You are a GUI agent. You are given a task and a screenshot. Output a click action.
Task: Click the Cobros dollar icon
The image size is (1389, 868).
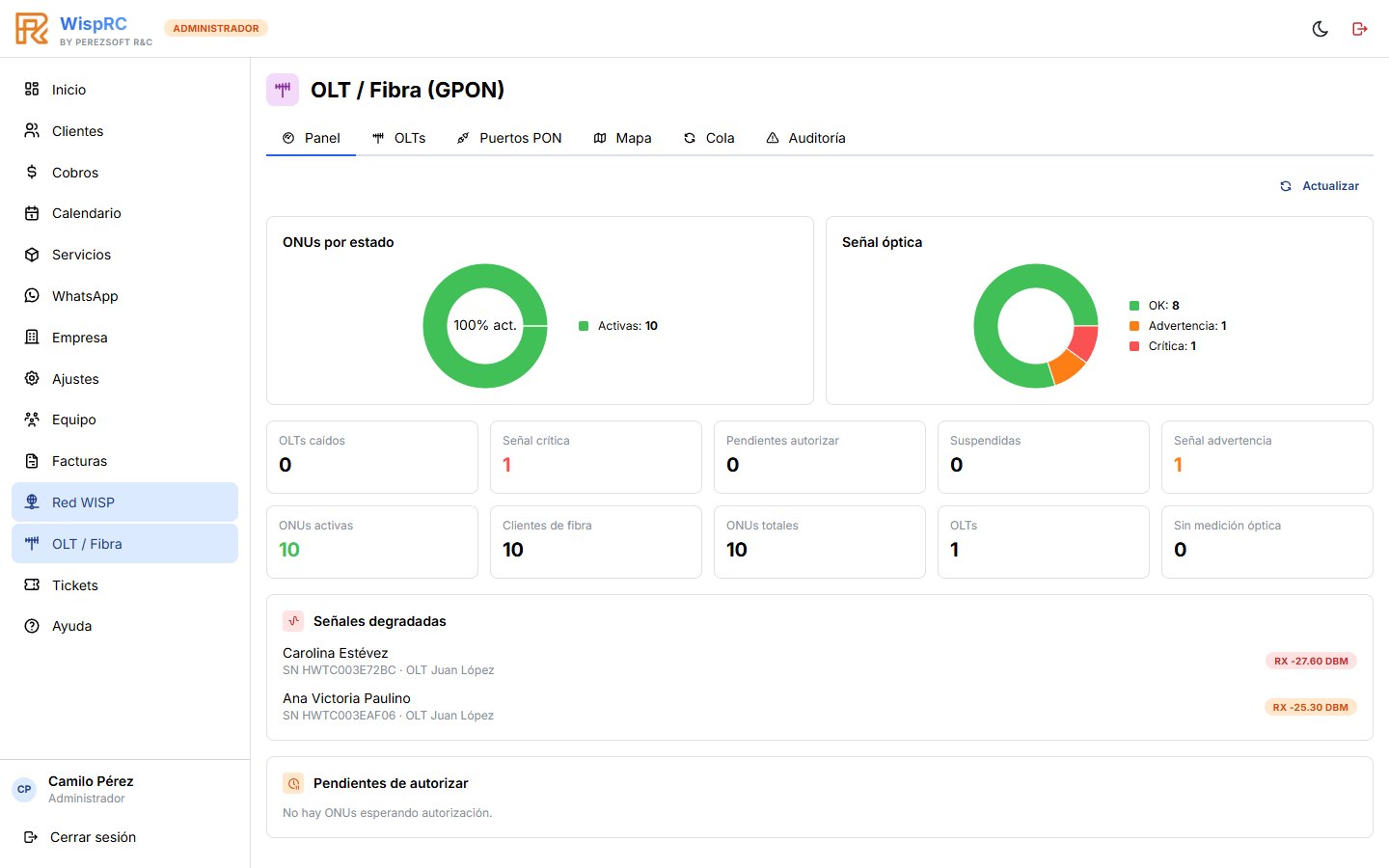coord(32,172)
